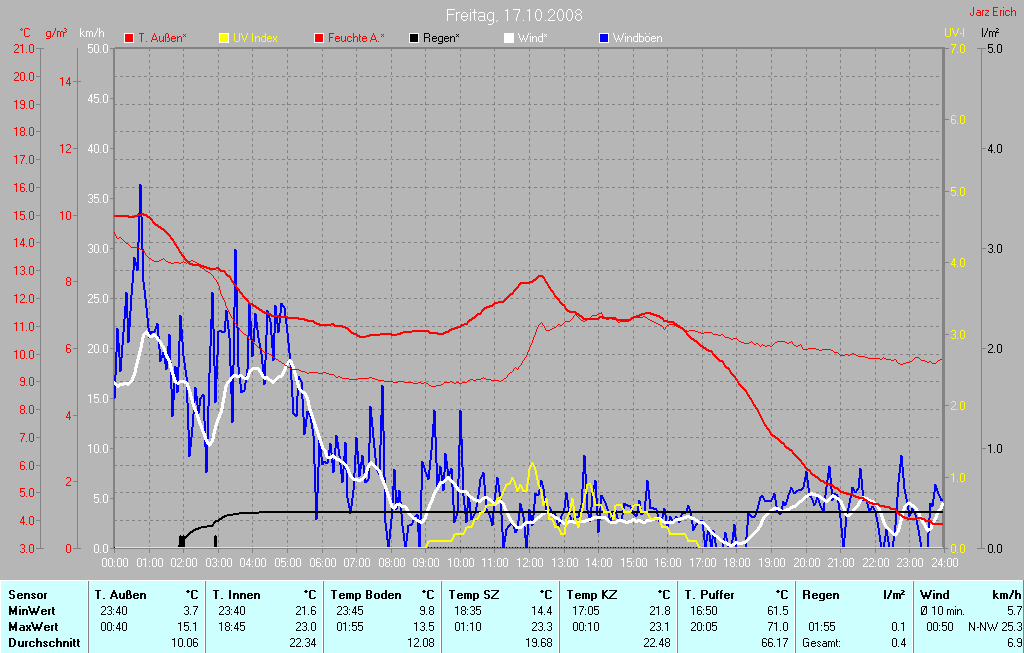Click the black Regen legend swatch
This screenshot has width=1024, height=653.
(414, 38)
